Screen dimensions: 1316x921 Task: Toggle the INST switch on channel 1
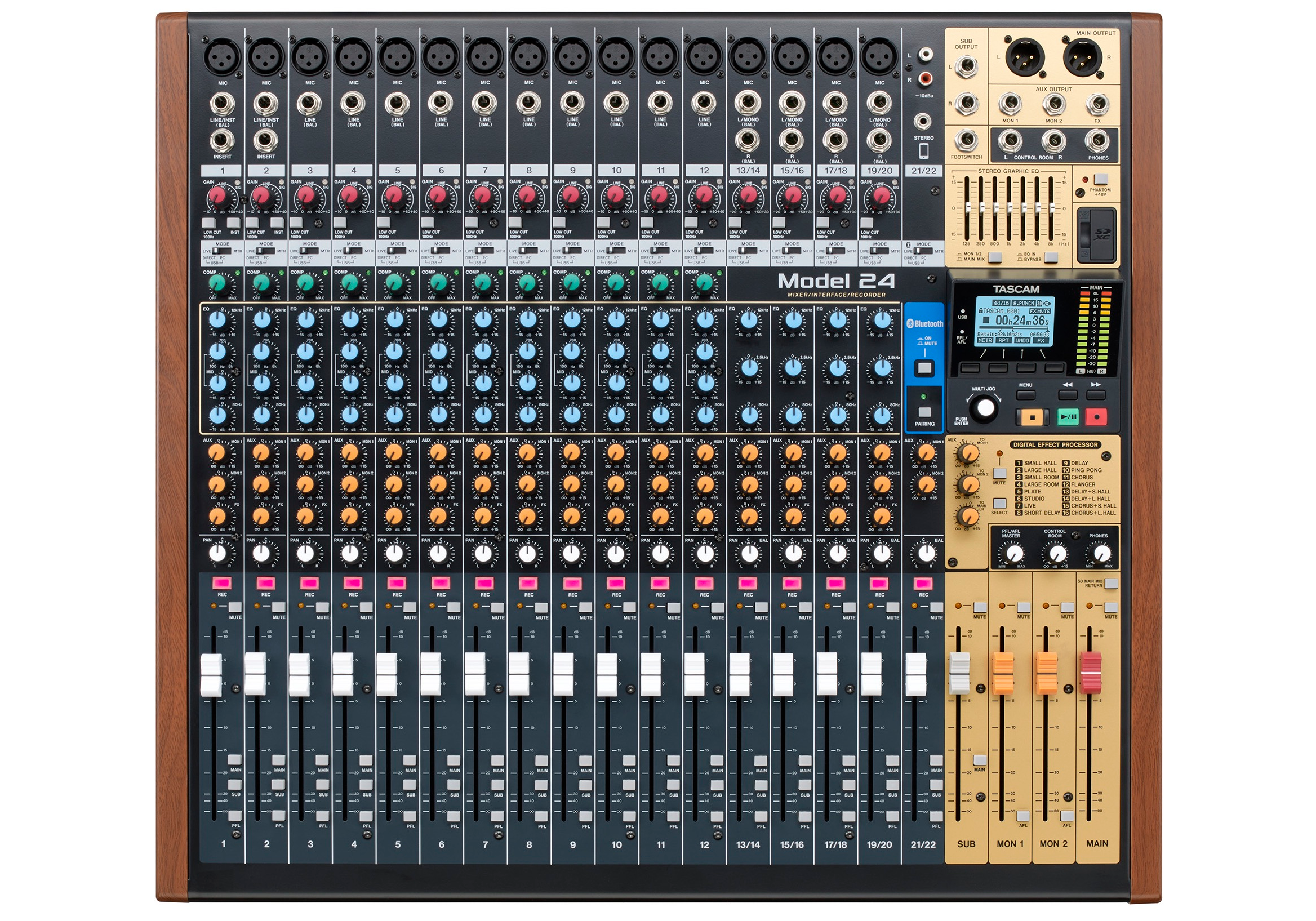234,223
